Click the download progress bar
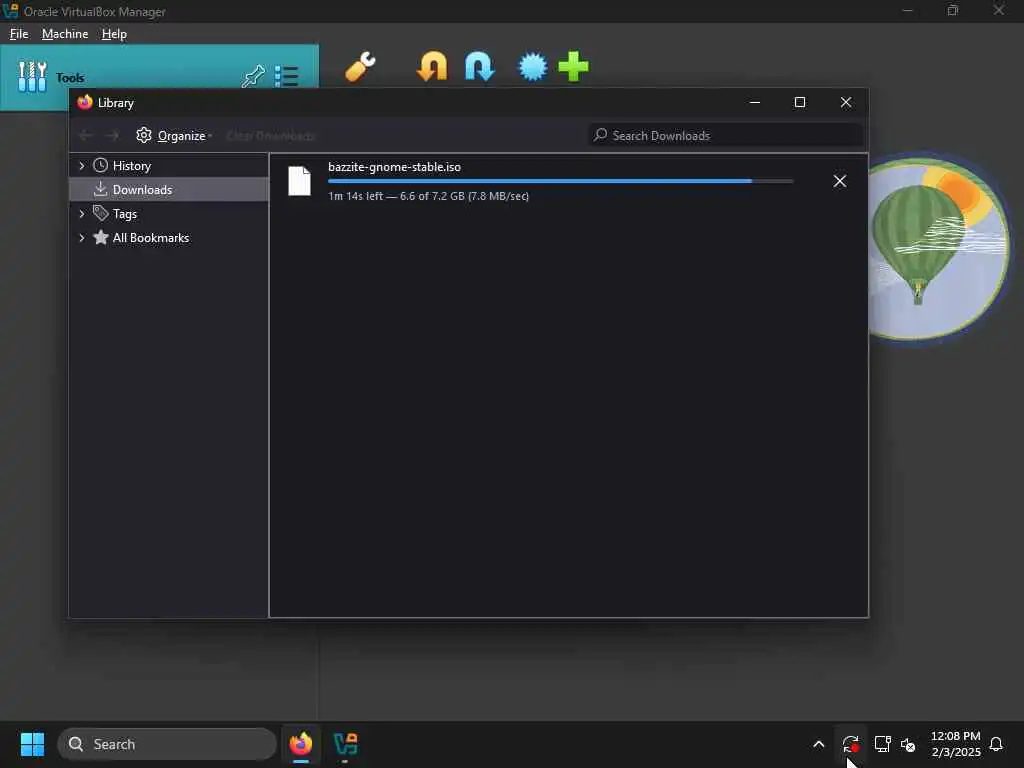Viewport: 1024px width, 768px height. click(x=561, y=181)
